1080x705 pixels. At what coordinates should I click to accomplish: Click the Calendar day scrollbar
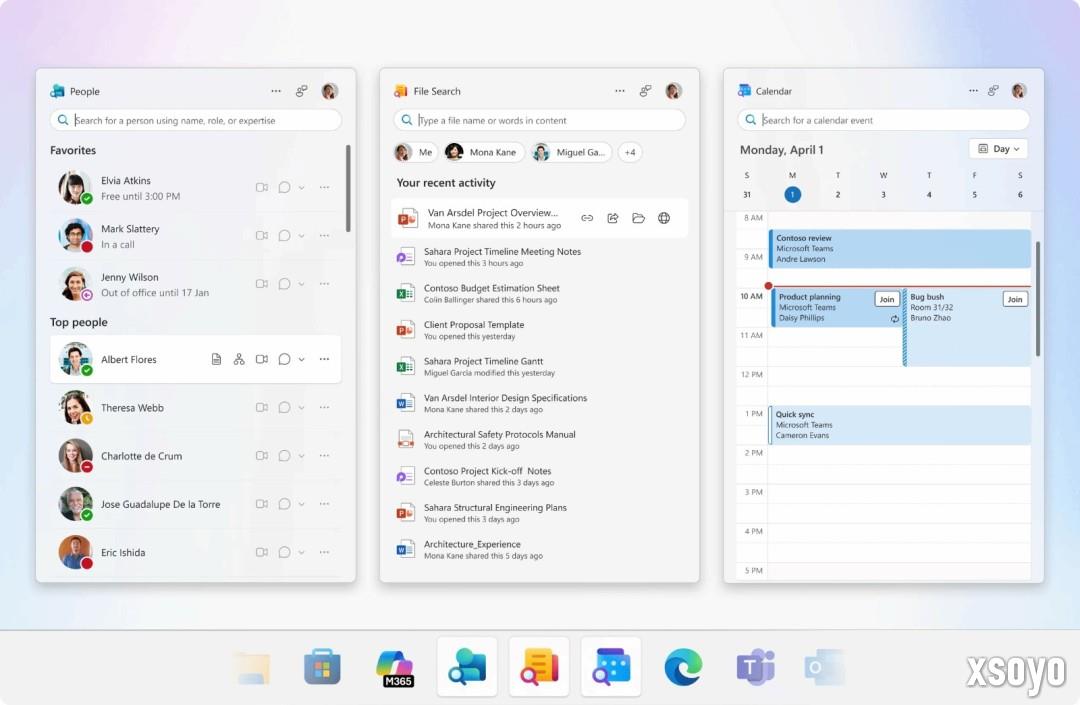pos(1037,298)
